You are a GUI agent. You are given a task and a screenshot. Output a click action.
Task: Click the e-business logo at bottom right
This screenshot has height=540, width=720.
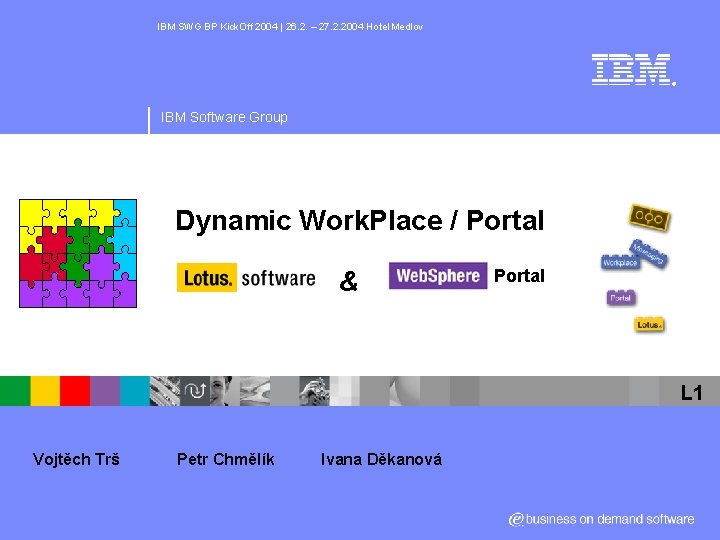[601, 519]
